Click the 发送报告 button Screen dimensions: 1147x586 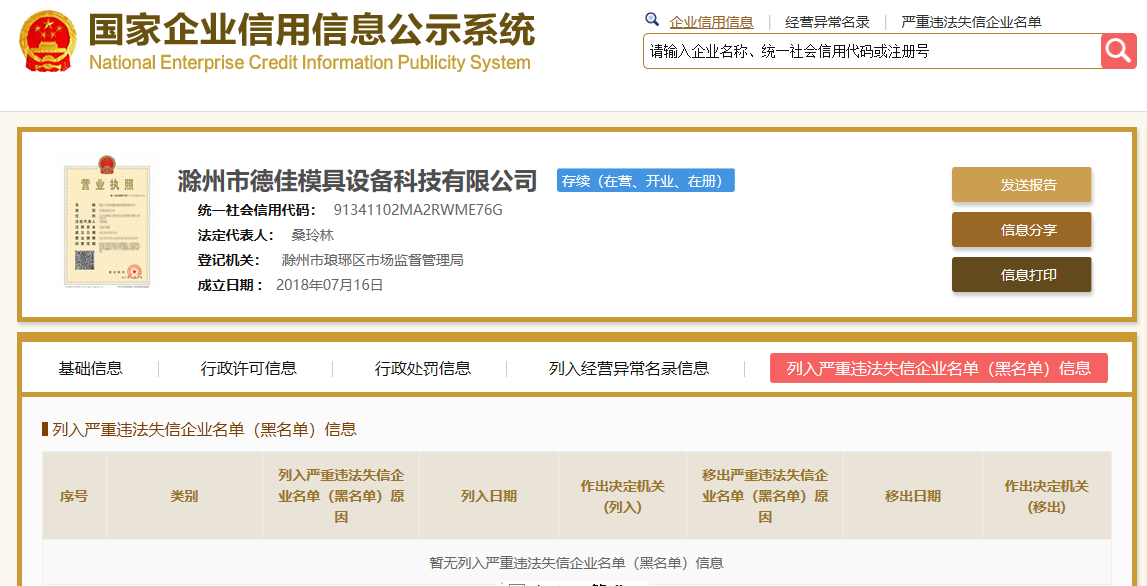tap(1021, 184)
